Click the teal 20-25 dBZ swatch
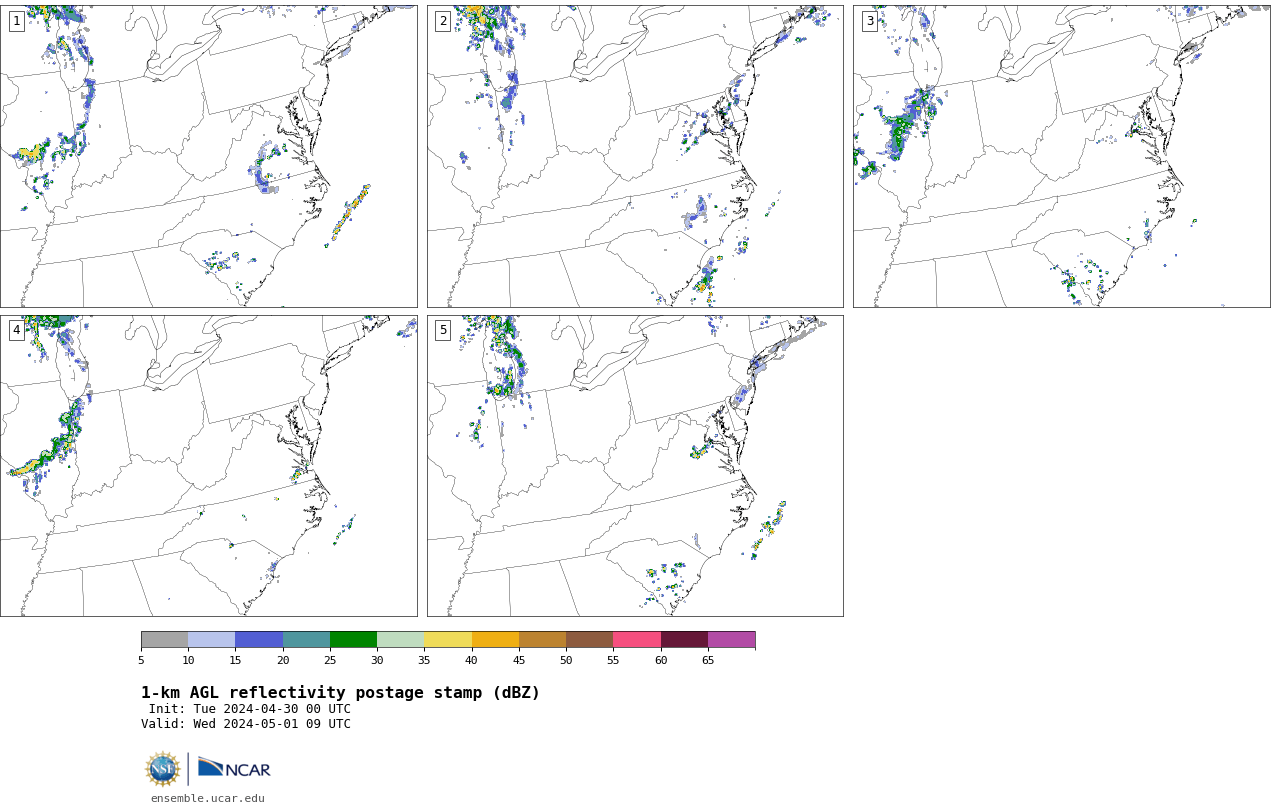The height and width of the screenshot is (809, 1280). [306, 640]
